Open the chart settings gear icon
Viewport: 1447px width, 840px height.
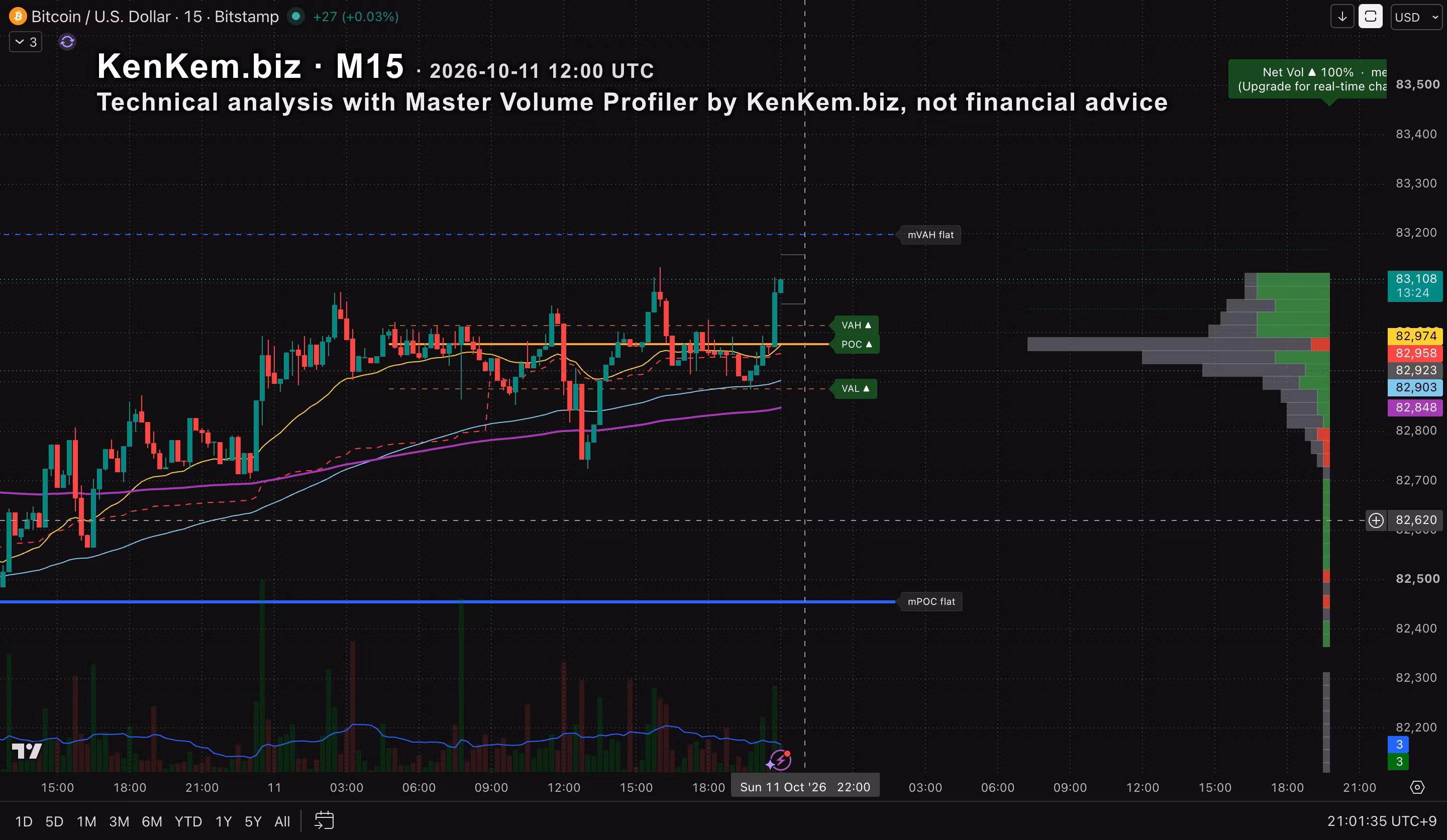click(x=1417, y=787)
